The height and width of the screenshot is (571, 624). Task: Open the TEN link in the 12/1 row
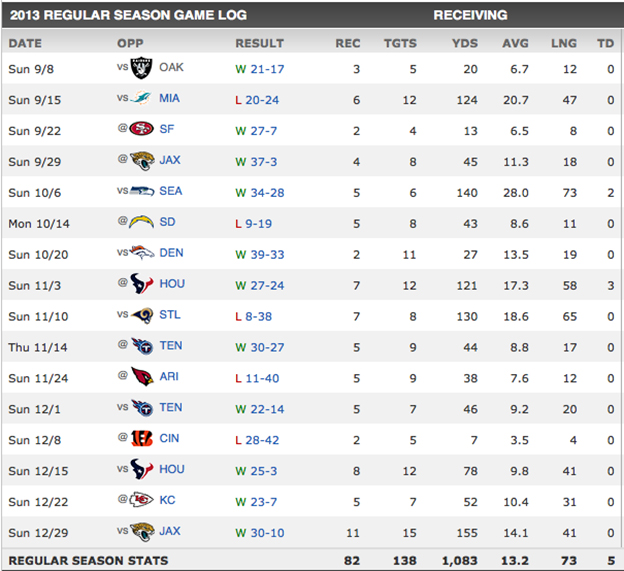(171, 407)
